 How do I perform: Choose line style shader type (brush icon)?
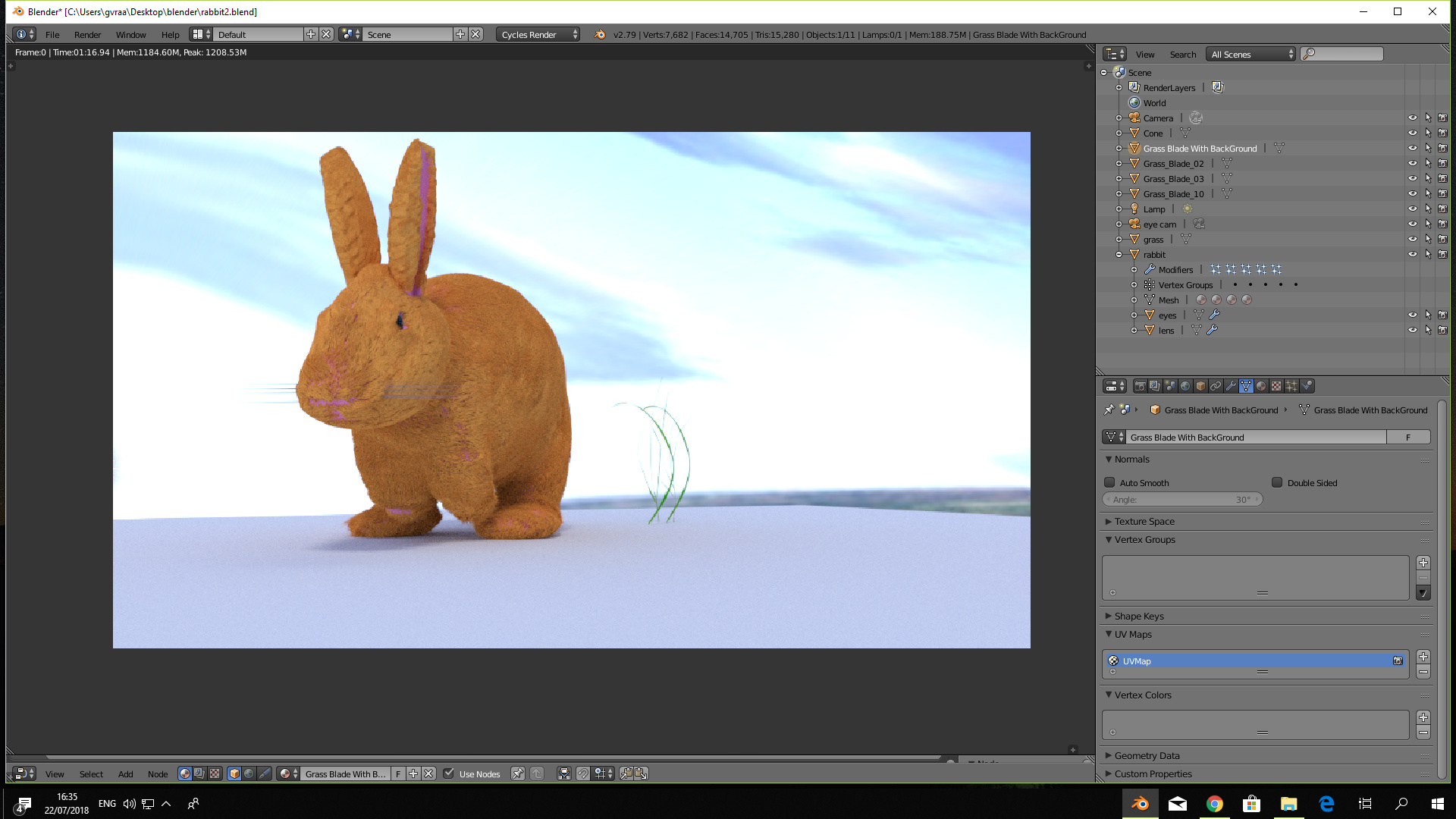[x=264, y=773]
